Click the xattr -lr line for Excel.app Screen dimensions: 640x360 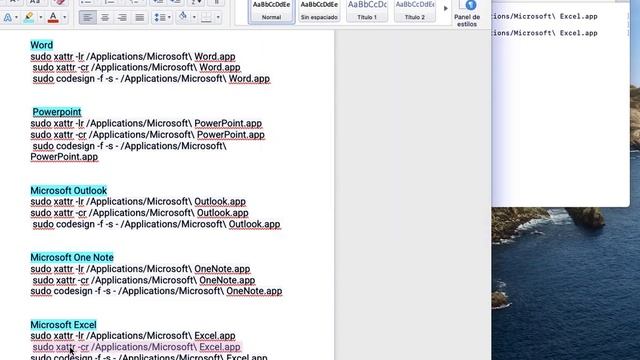[x=133, y=336]
